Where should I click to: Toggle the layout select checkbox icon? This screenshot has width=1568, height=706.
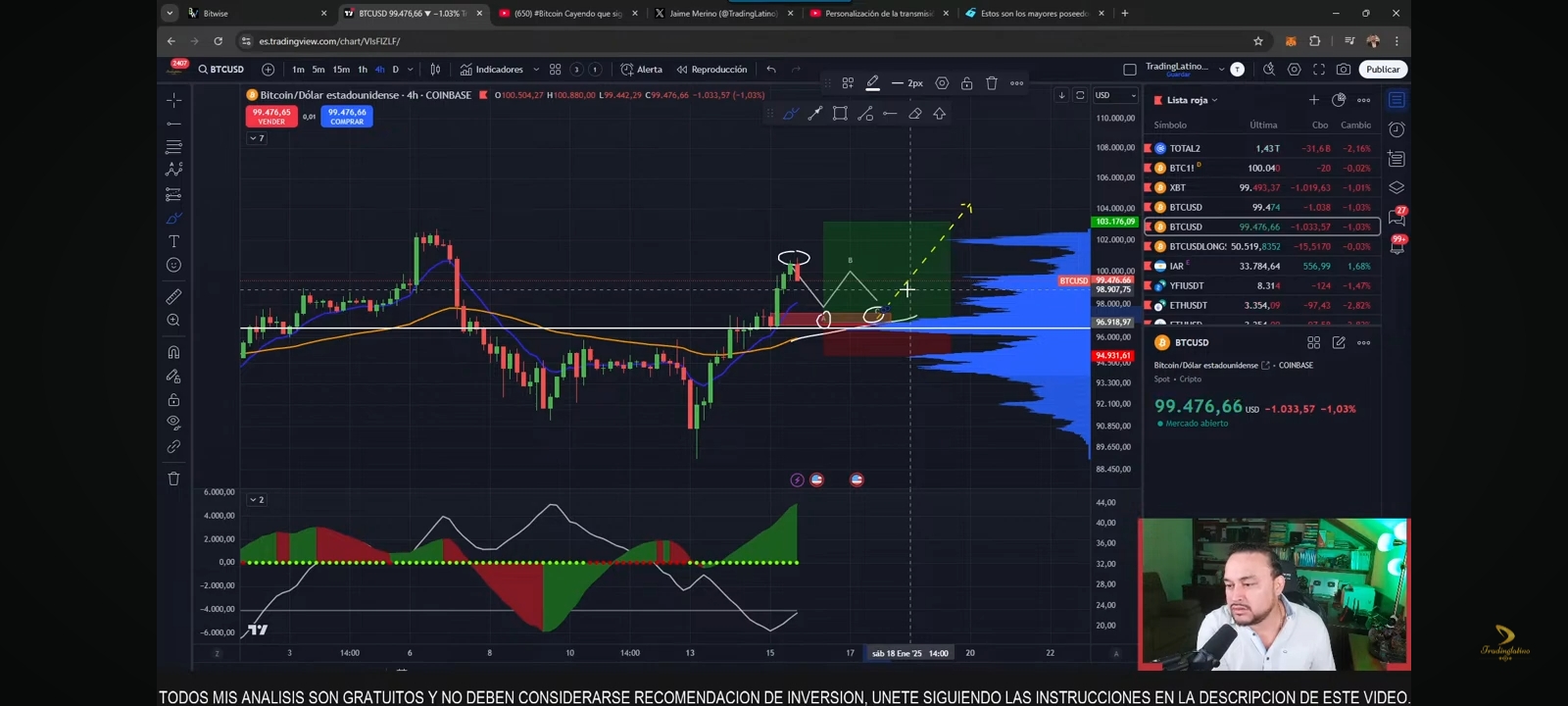click(x=1130, y=70)
